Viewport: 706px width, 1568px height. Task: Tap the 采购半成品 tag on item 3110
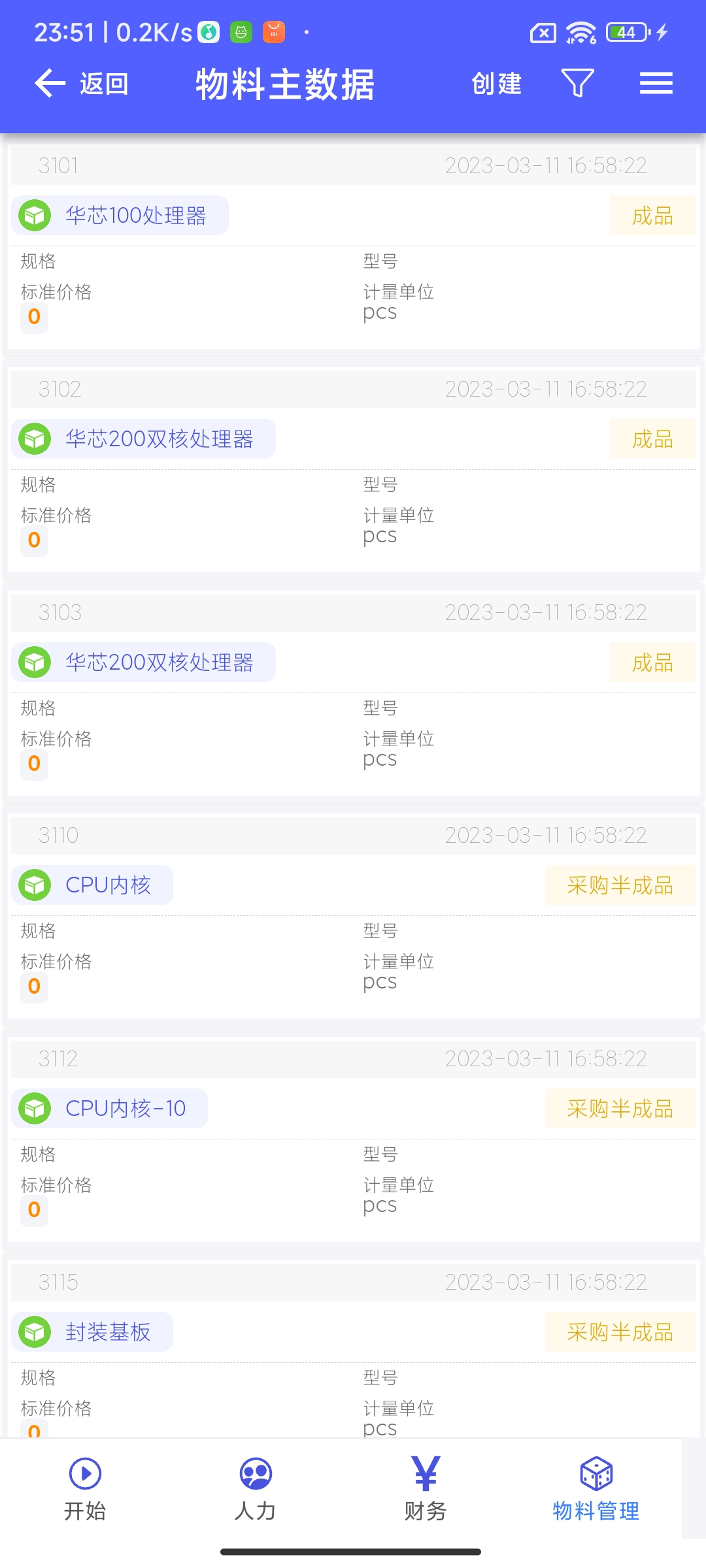pos(620,885)
